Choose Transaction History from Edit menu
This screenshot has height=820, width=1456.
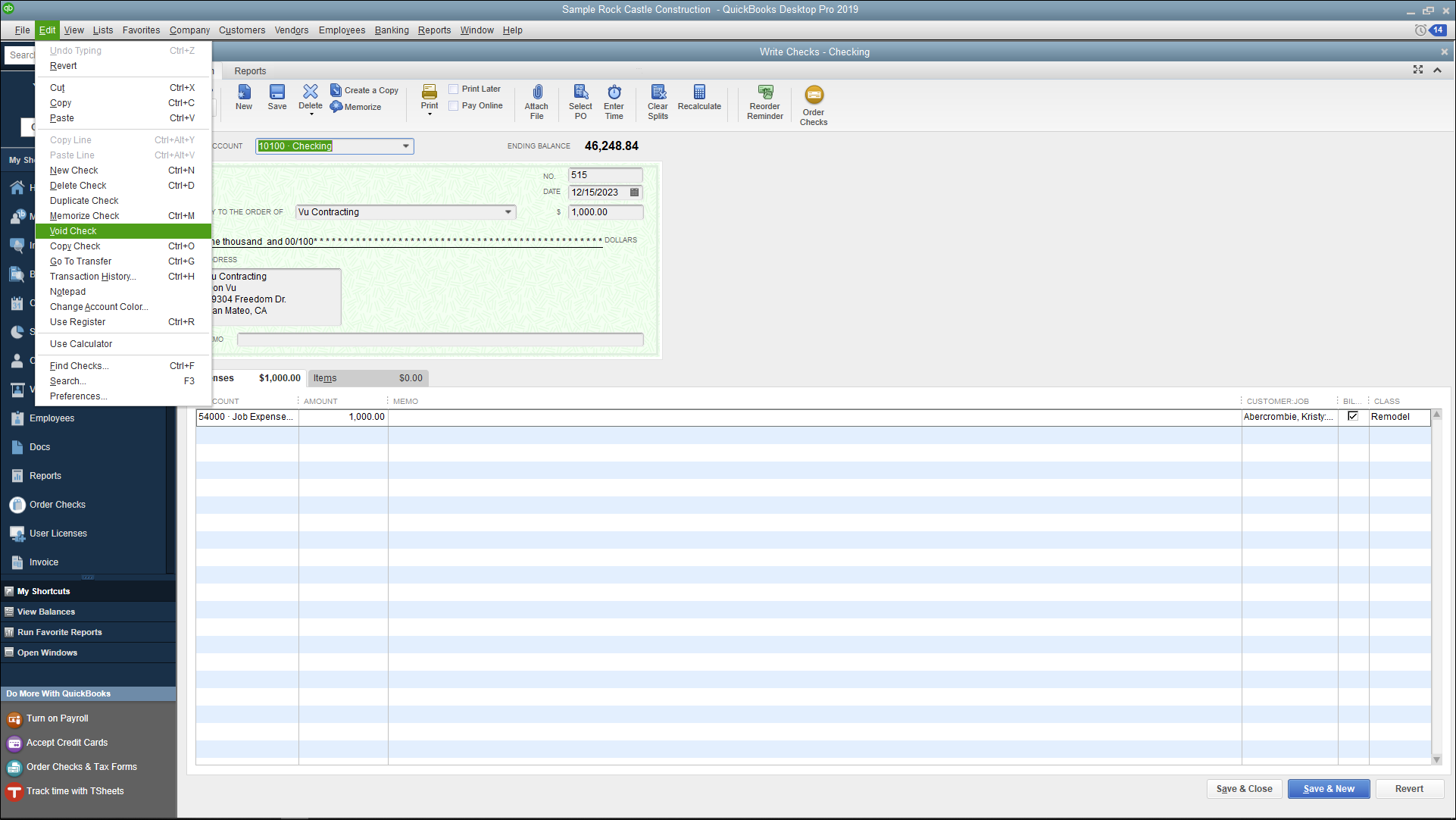123,277
